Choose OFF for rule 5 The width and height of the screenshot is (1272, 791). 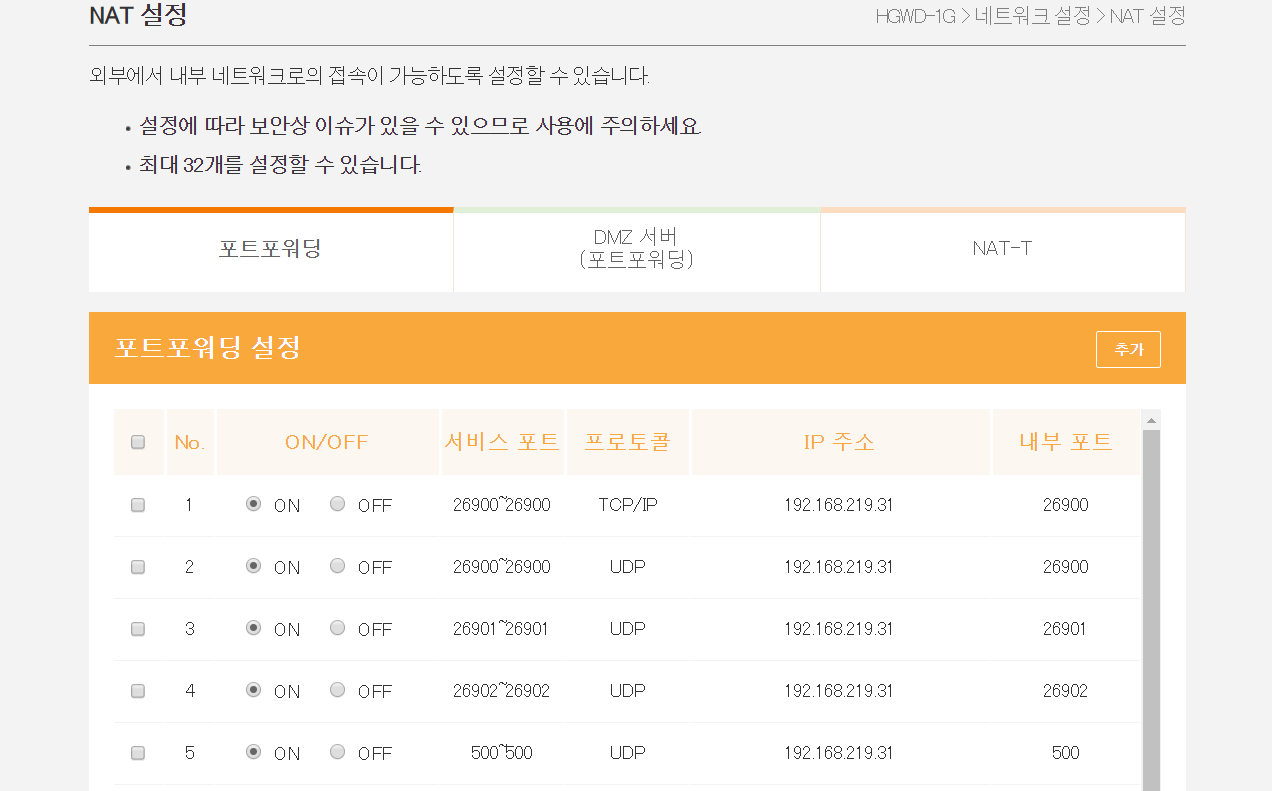tap(338, 752)
